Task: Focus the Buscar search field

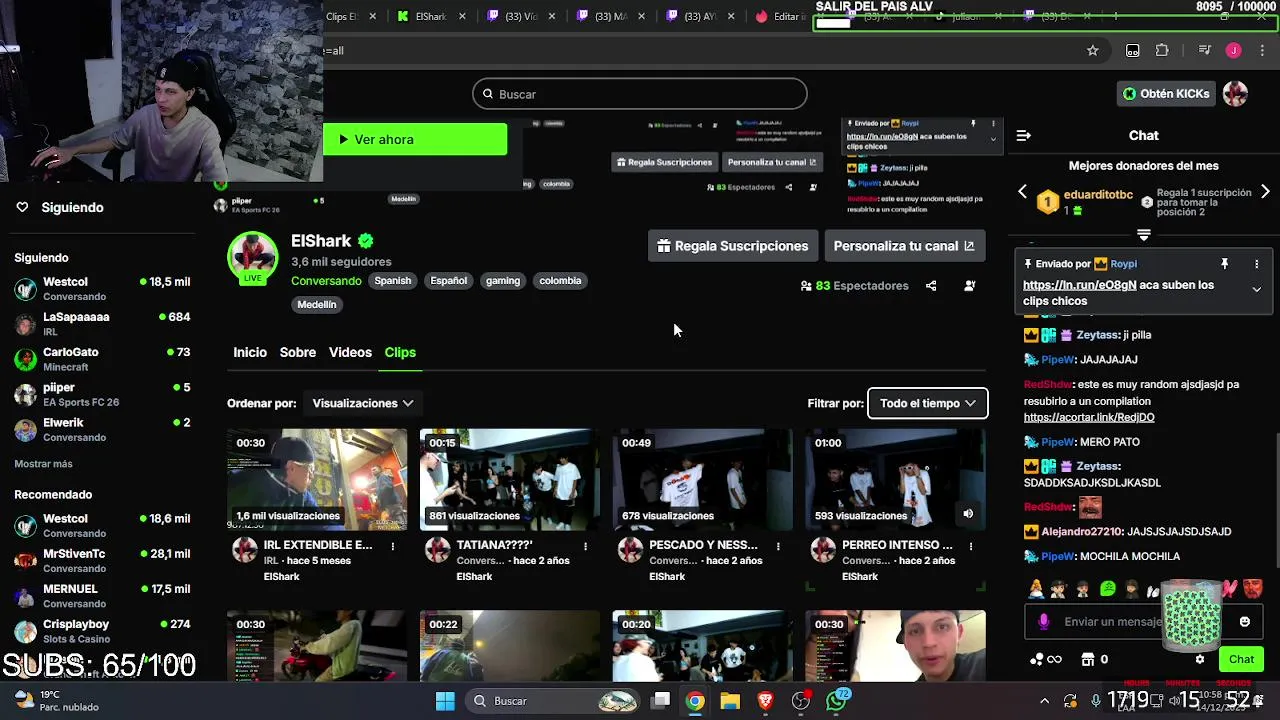Action: tap(640, 94)
